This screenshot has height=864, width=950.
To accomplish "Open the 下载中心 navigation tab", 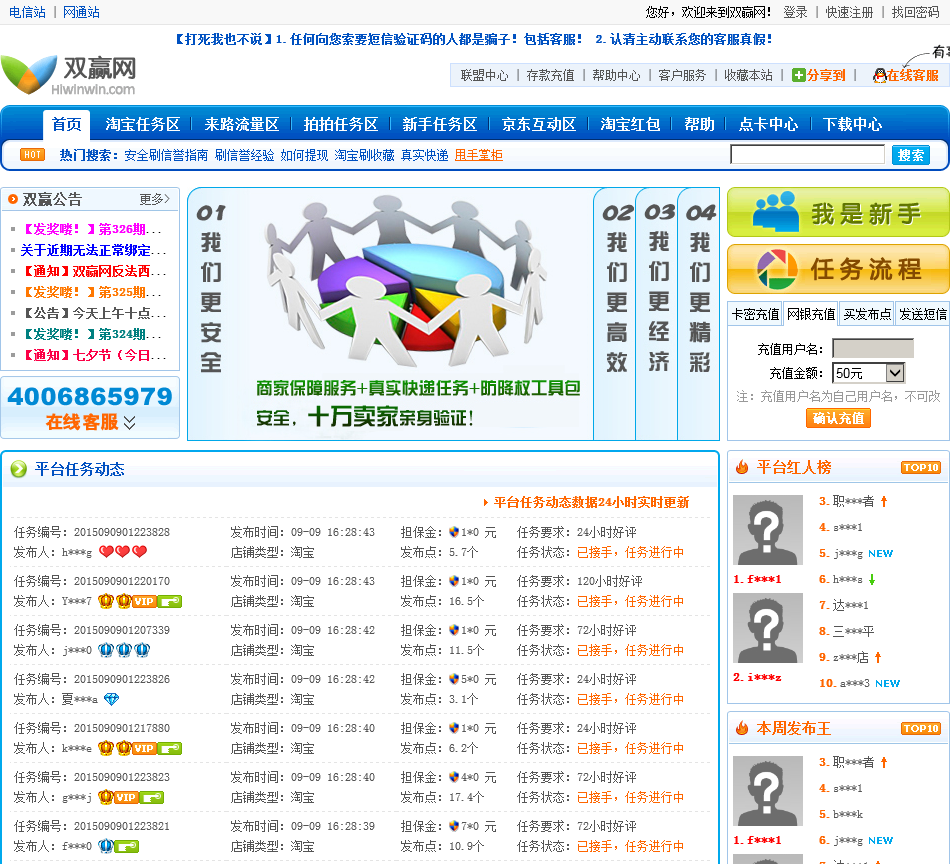I will (x=852, y=124).
